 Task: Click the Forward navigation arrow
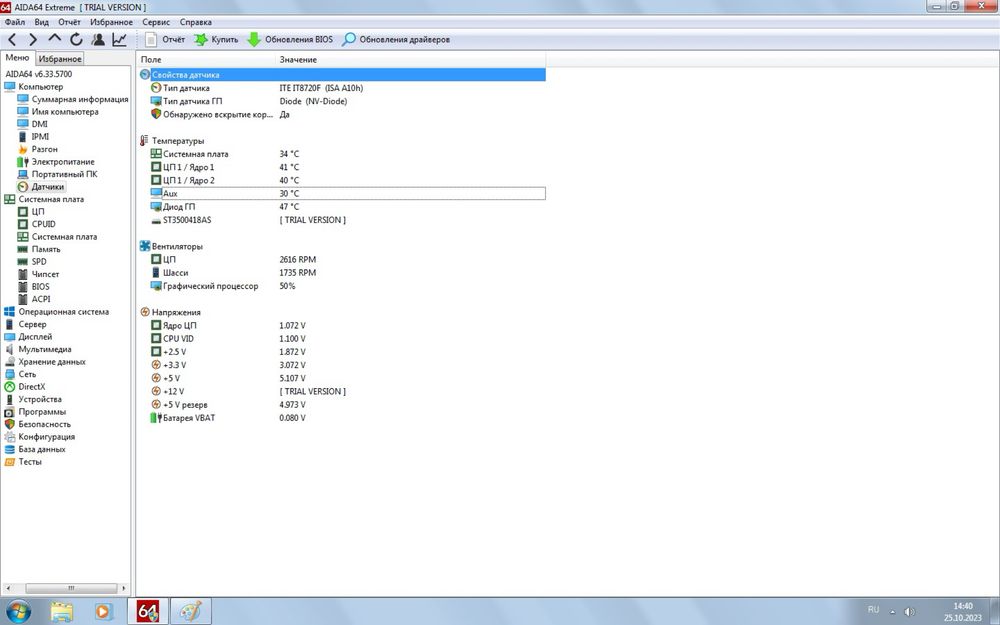(x=33, y=40)
